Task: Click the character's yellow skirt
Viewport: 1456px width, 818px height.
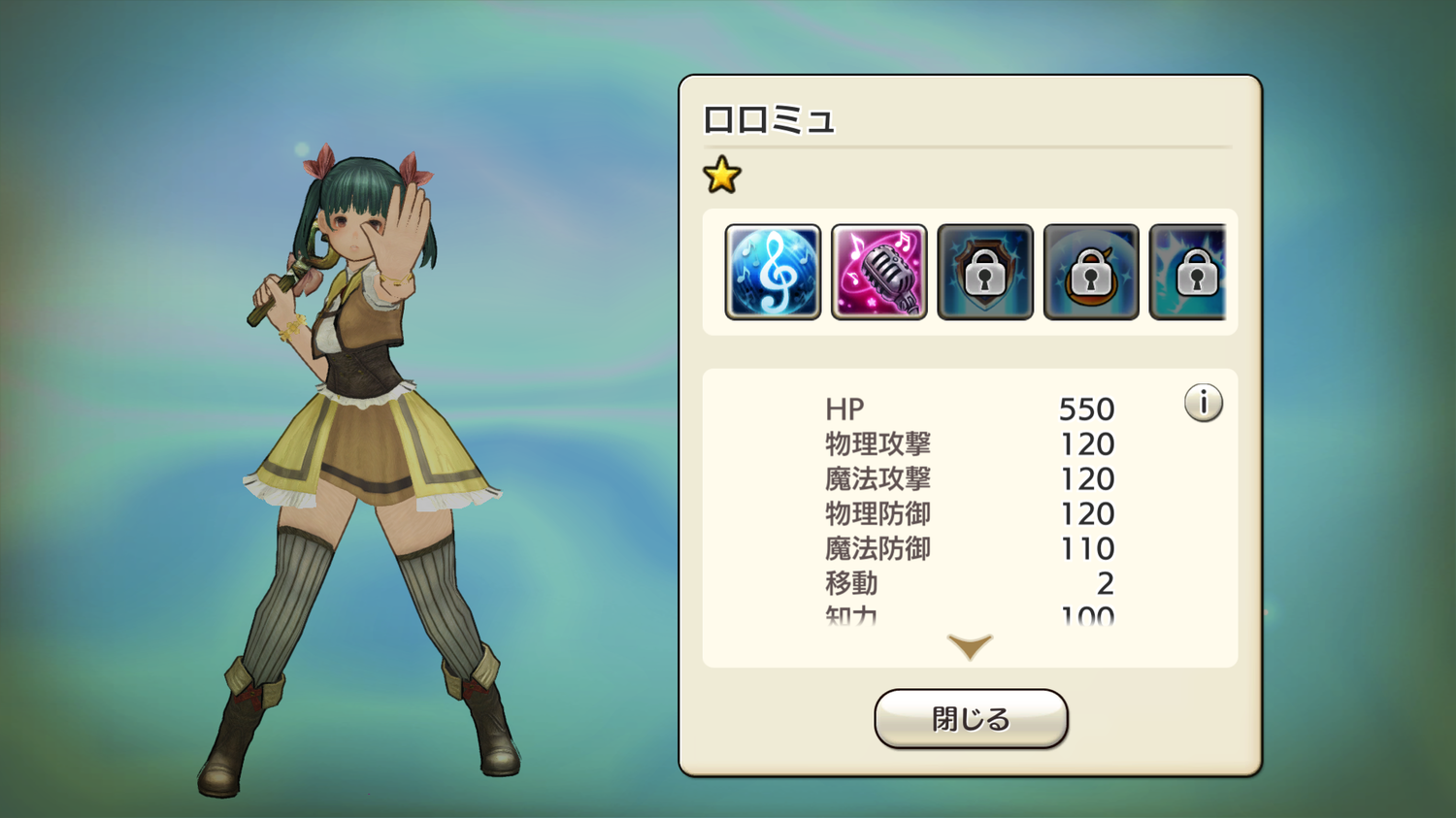Action: point(372,448)
